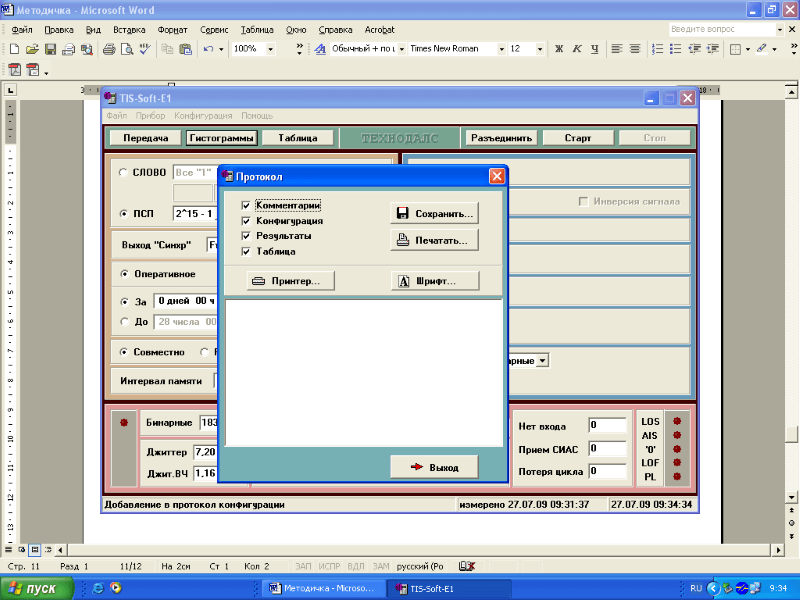Screen dimensions: 800x600
Task: Toggle bold (Ж) formatting in Word
Action: point(559,49)
